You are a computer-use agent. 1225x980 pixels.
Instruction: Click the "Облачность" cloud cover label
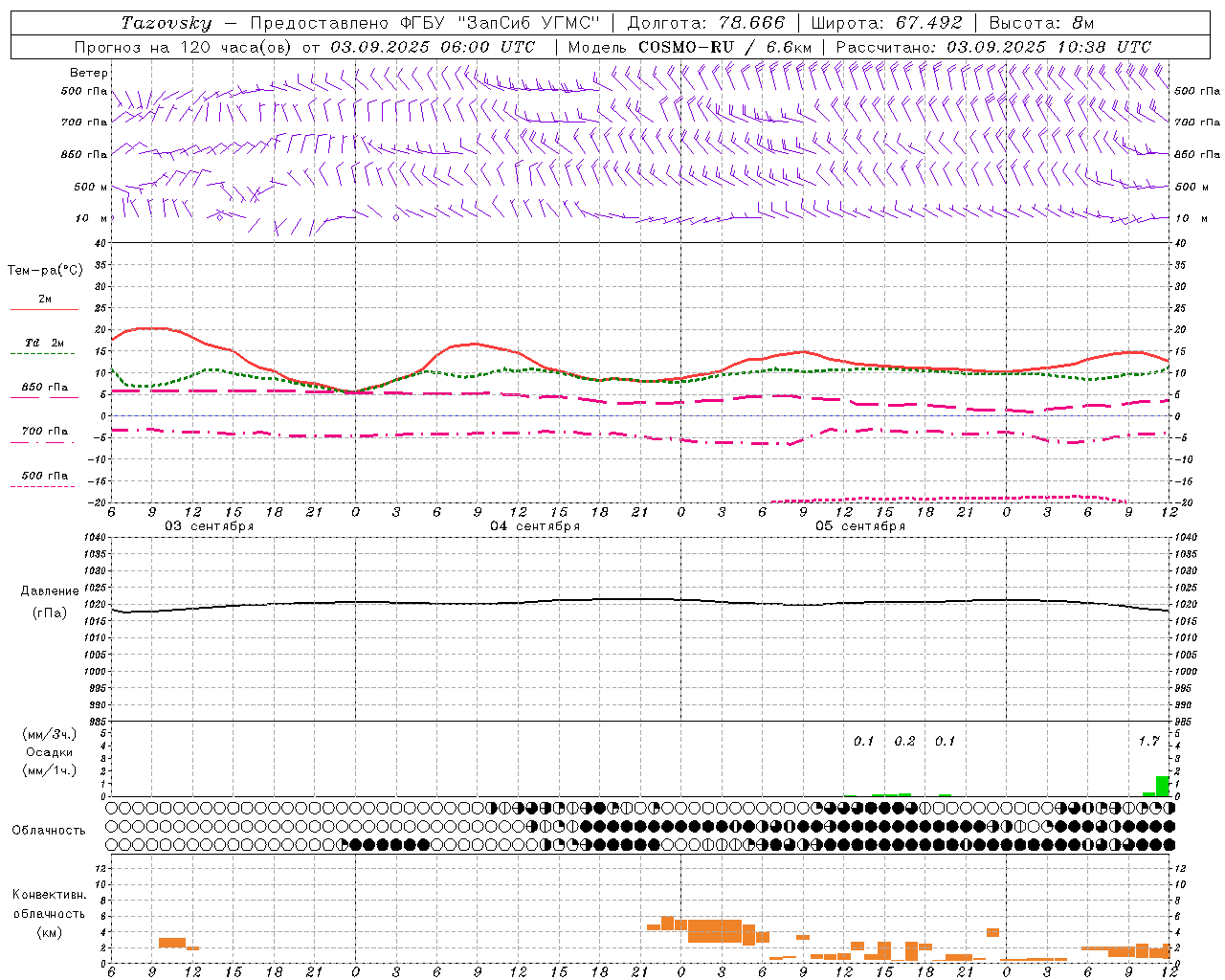49,831
